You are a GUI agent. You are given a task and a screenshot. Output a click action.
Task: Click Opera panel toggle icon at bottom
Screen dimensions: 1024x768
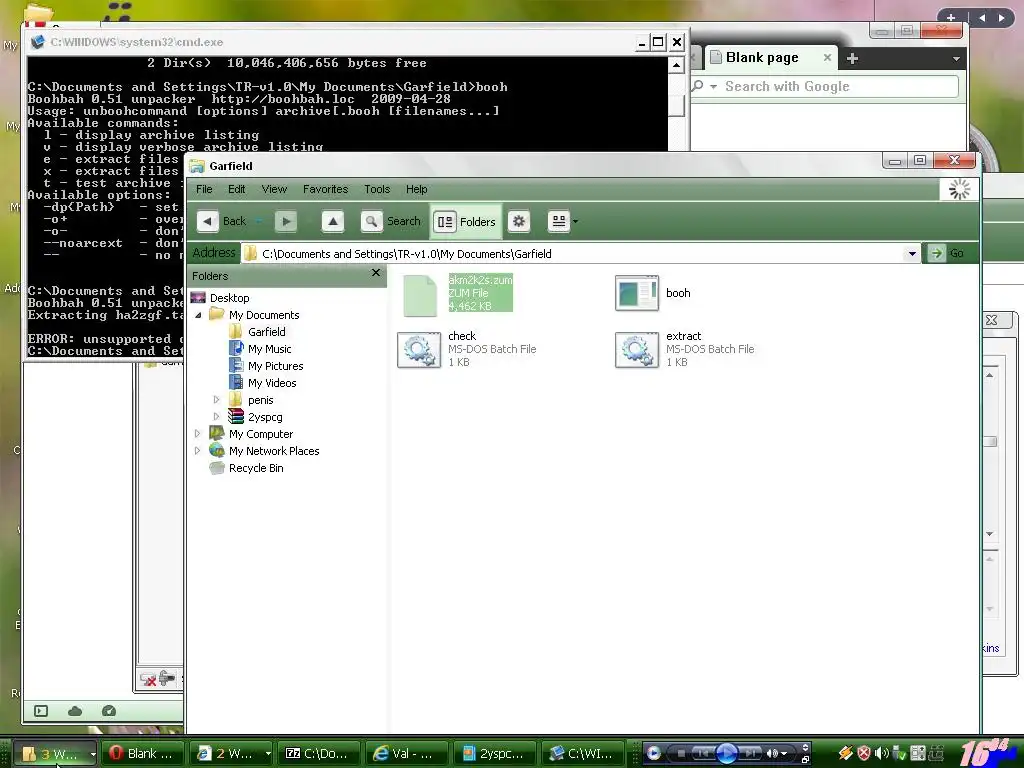pos(41,711)
